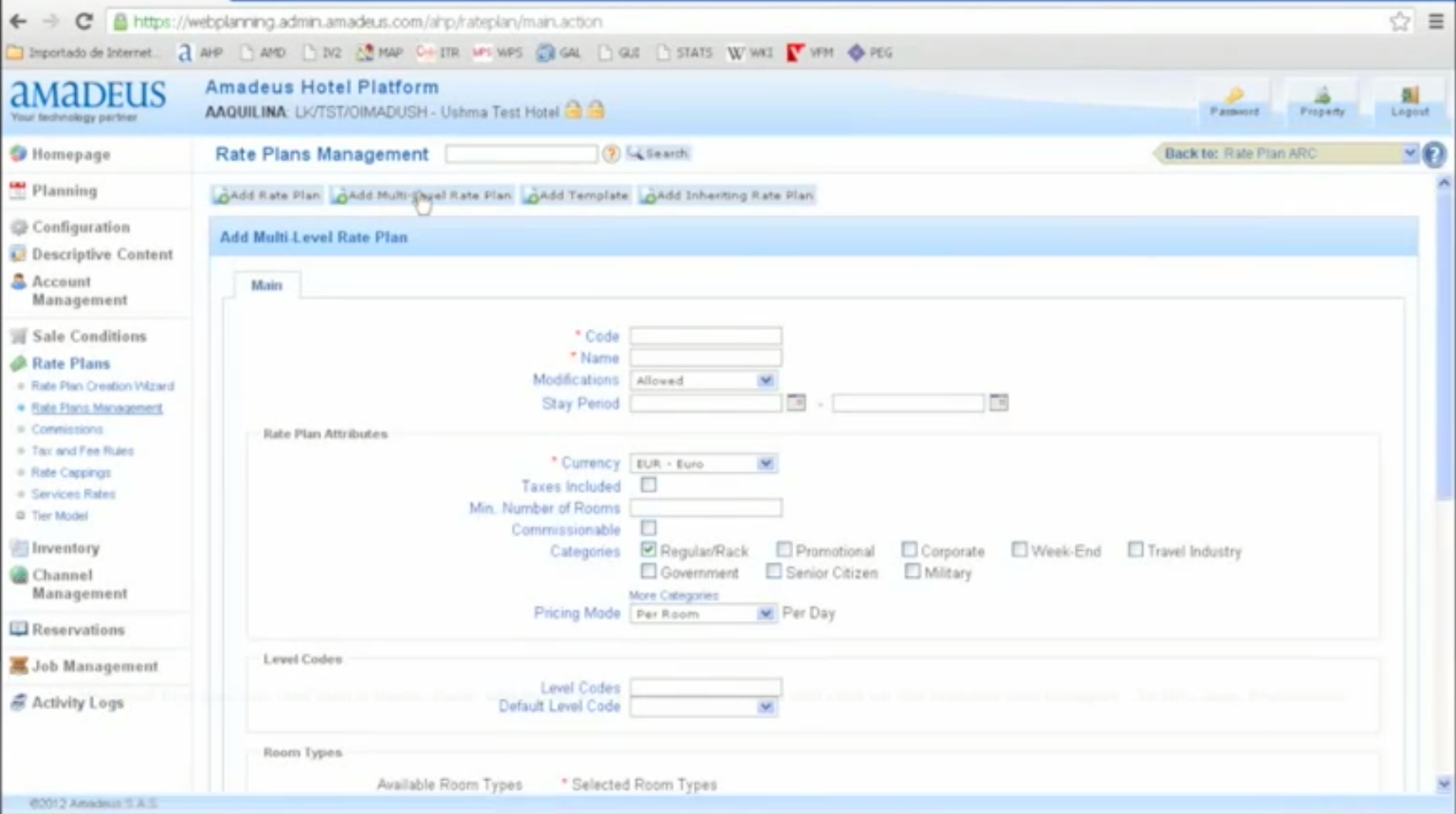Open Planning in the sidebar
The width and height of the screenshot is (1456, 814).
64,191
